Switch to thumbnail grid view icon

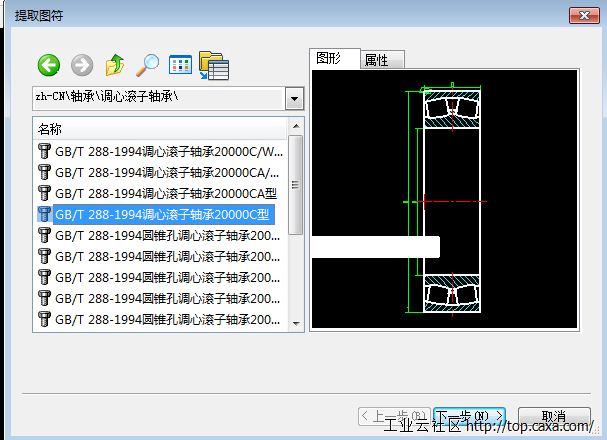180,65
